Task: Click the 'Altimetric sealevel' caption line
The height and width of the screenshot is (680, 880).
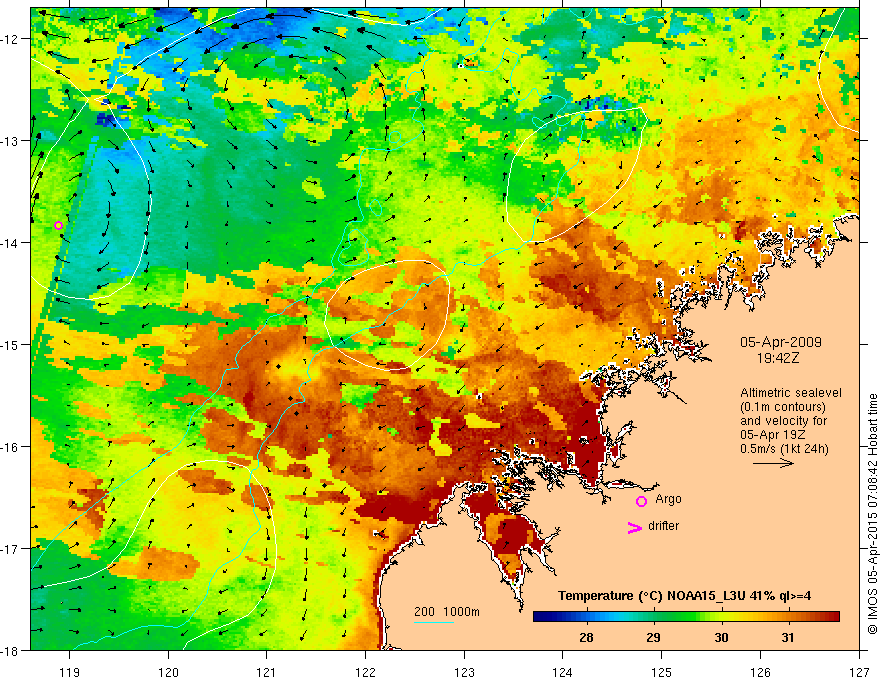Action: (x=791, y=393)
